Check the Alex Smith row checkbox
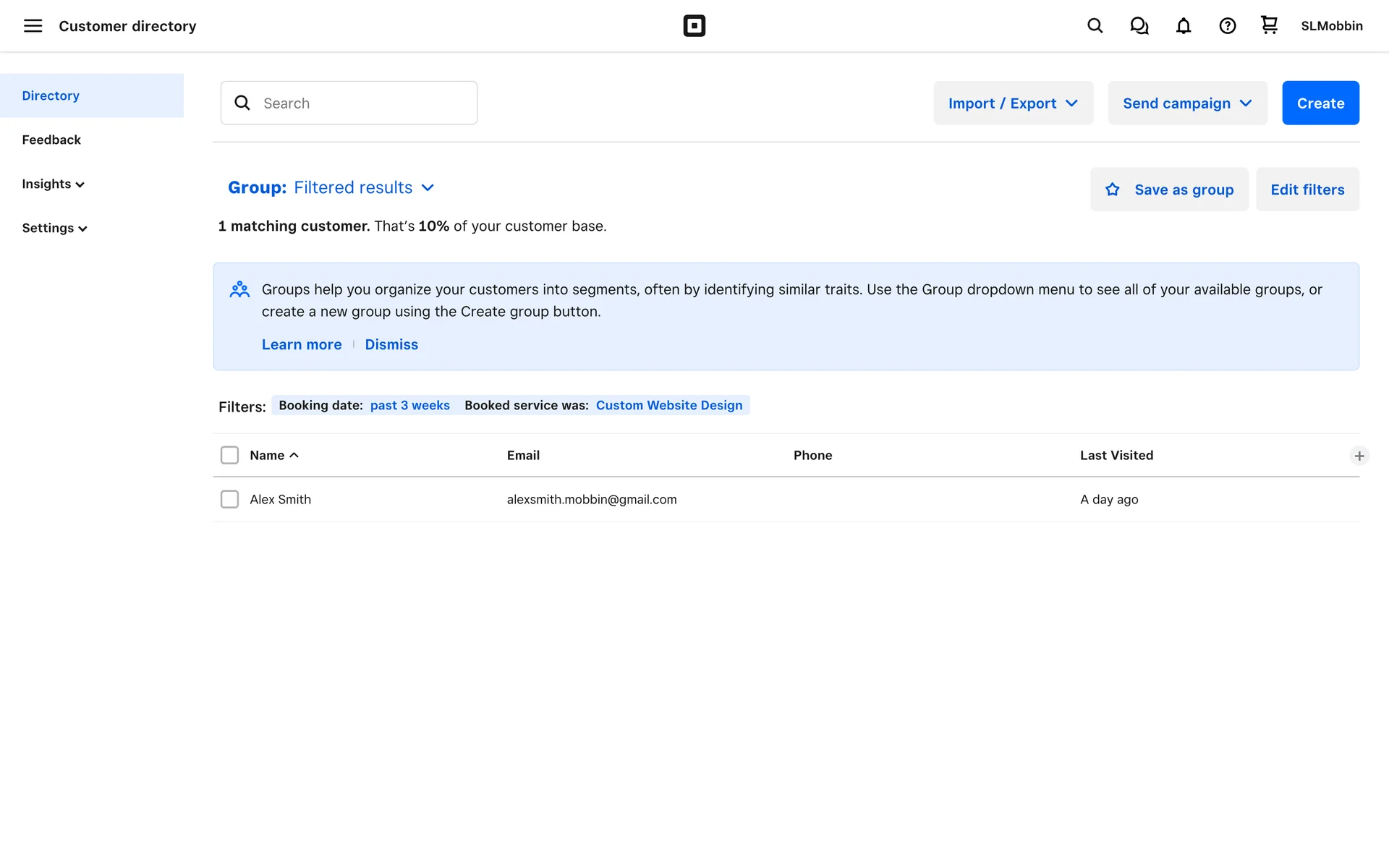 pyautogui.click(x=229, y=499)
